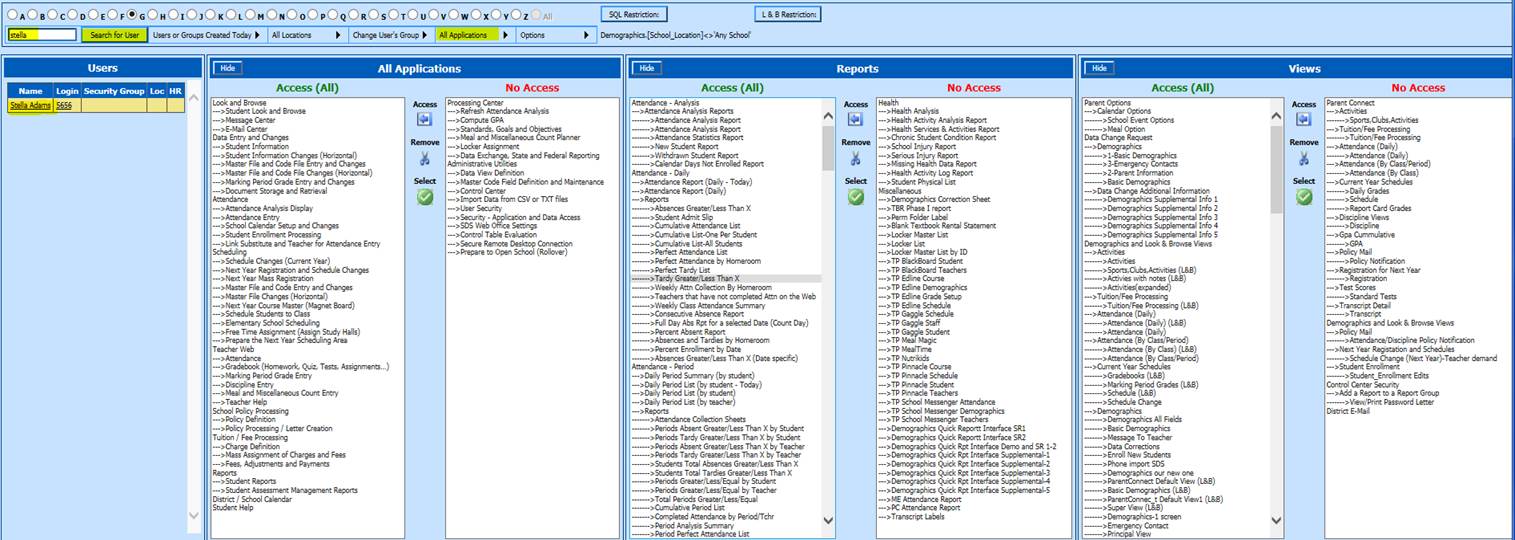Click the Views Access list scrollbar
This screenshot has height=540, width=1515.
point(1276,170)
